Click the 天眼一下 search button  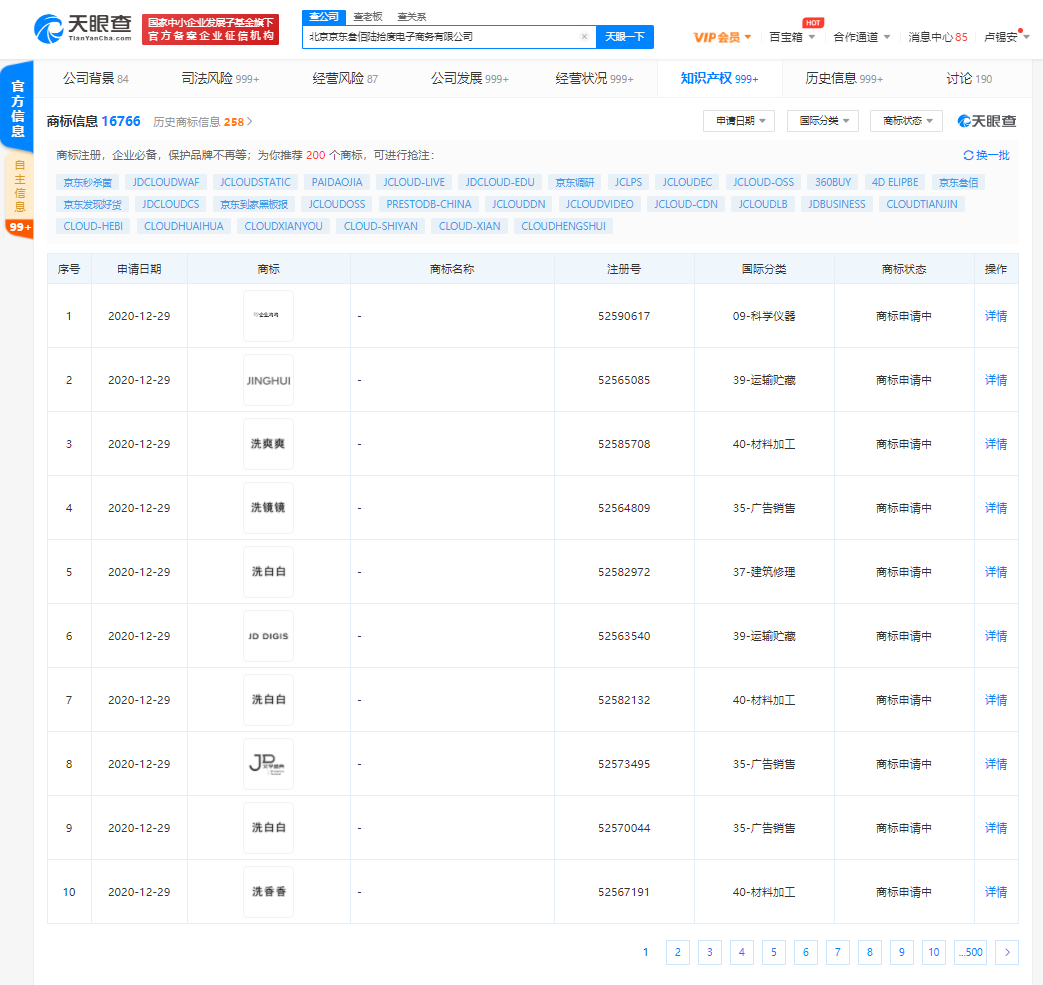click(625, 37)
